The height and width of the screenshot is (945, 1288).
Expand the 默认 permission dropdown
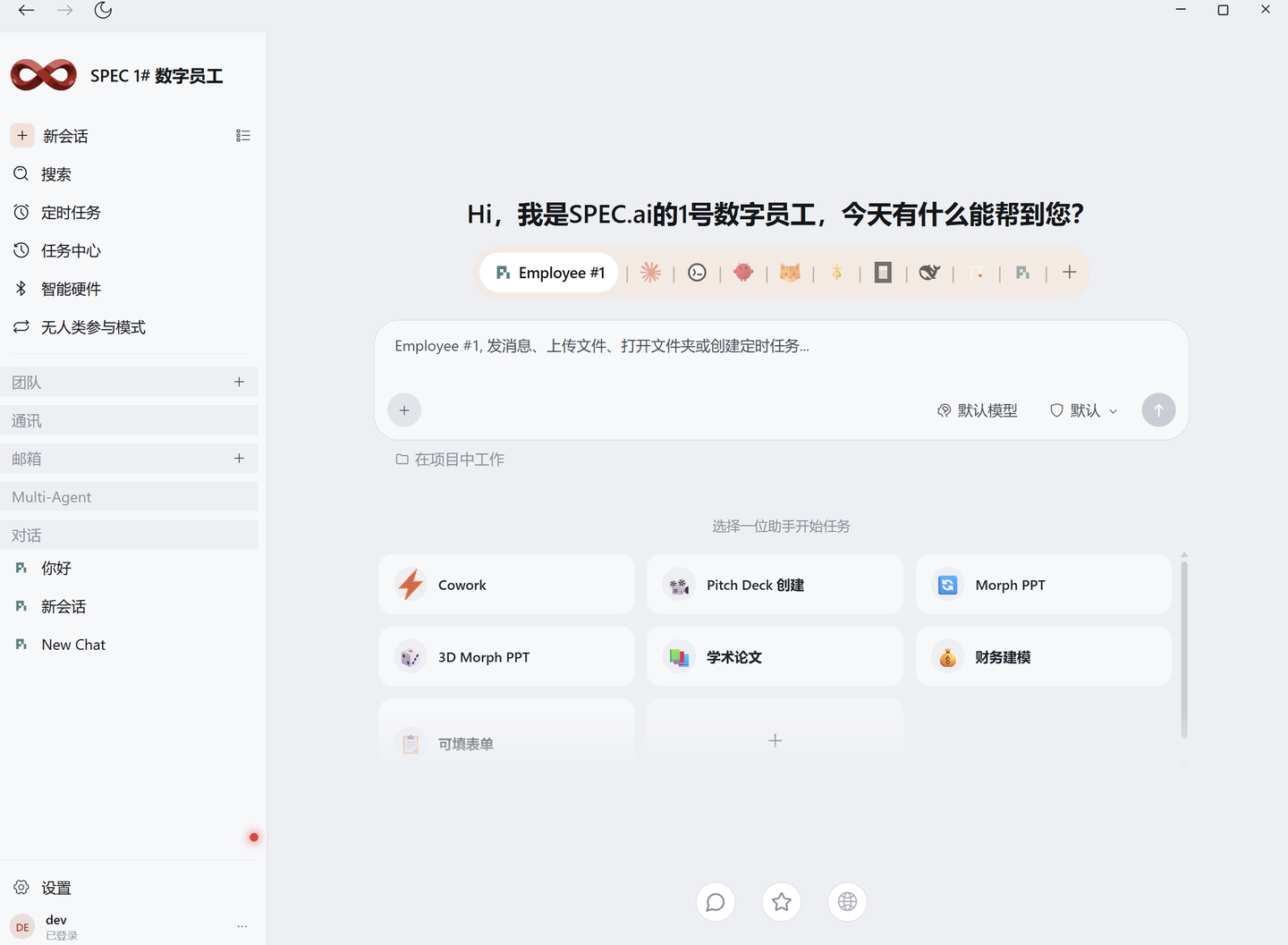point(1083,410)
